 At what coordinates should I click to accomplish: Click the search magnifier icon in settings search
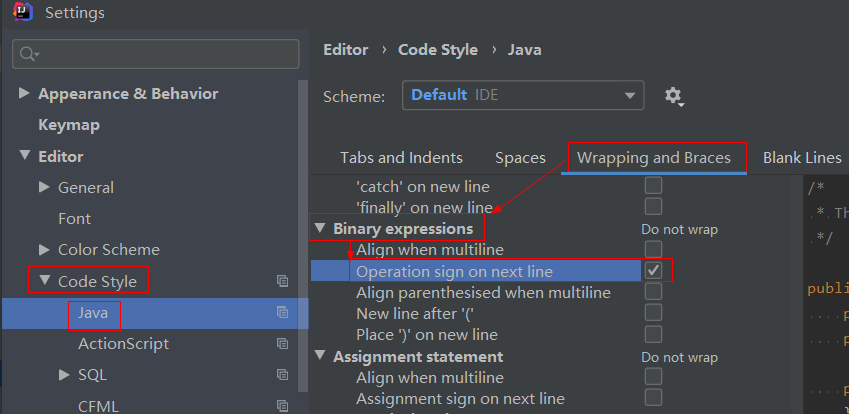(27, 54)
